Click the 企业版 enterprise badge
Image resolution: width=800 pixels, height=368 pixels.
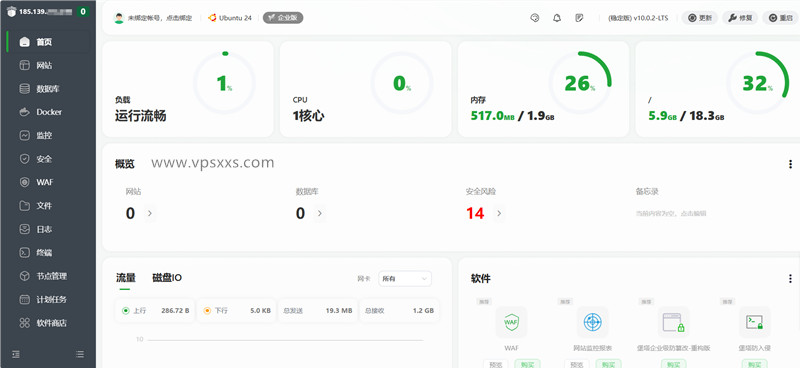283,18
